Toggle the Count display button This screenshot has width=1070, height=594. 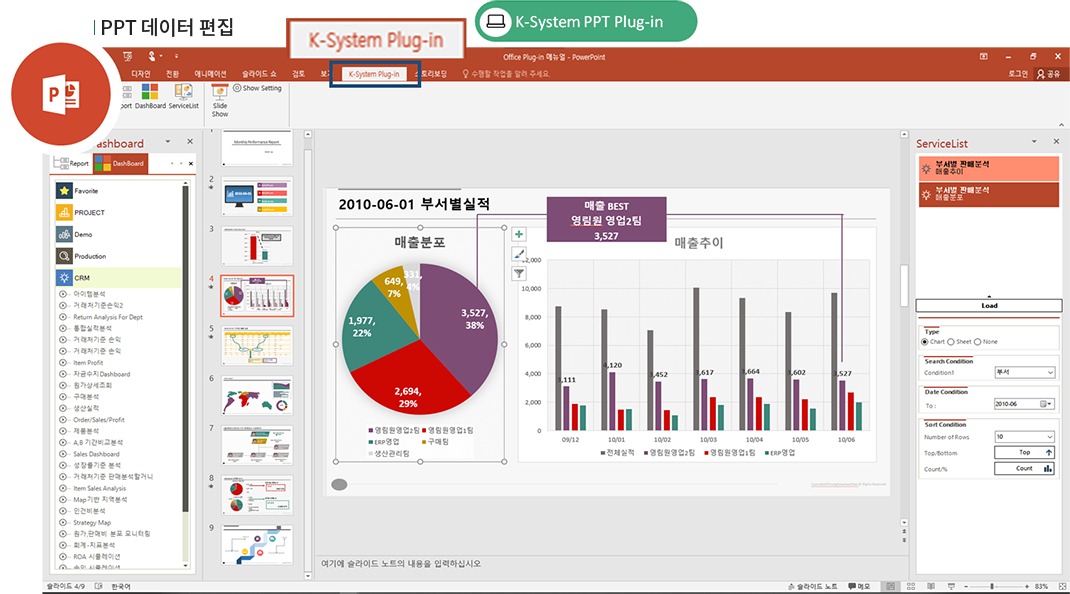[x=1024, y=468]
